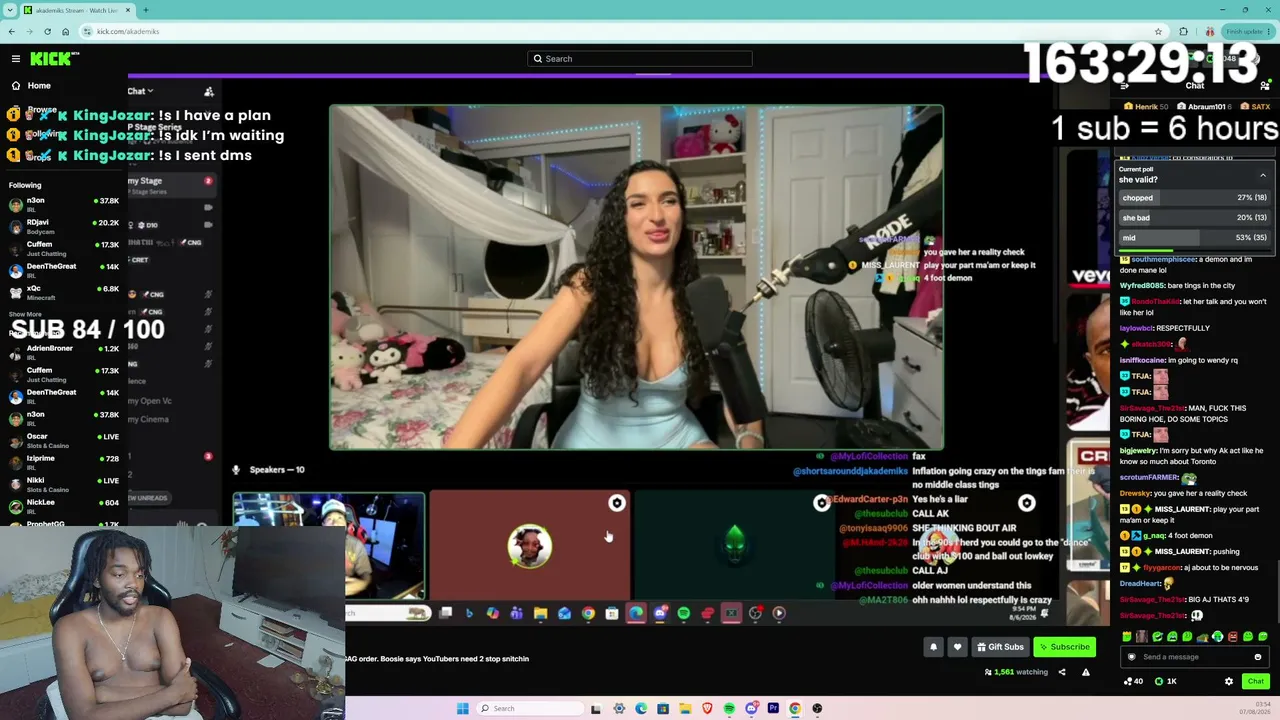1280x720 pixels.
Task: Open the browser Extensions menu
Action: pyautogui.click(x=1184, y=31)
